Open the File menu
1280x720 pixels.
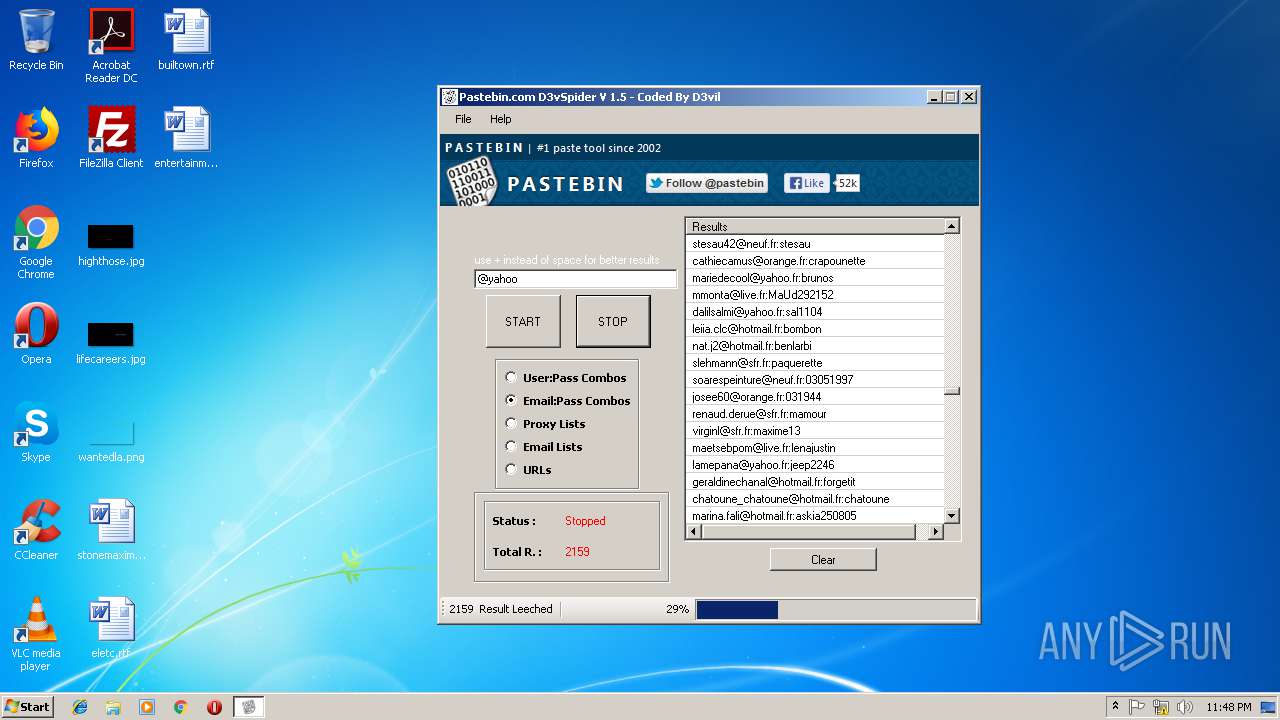coord(463,119)
